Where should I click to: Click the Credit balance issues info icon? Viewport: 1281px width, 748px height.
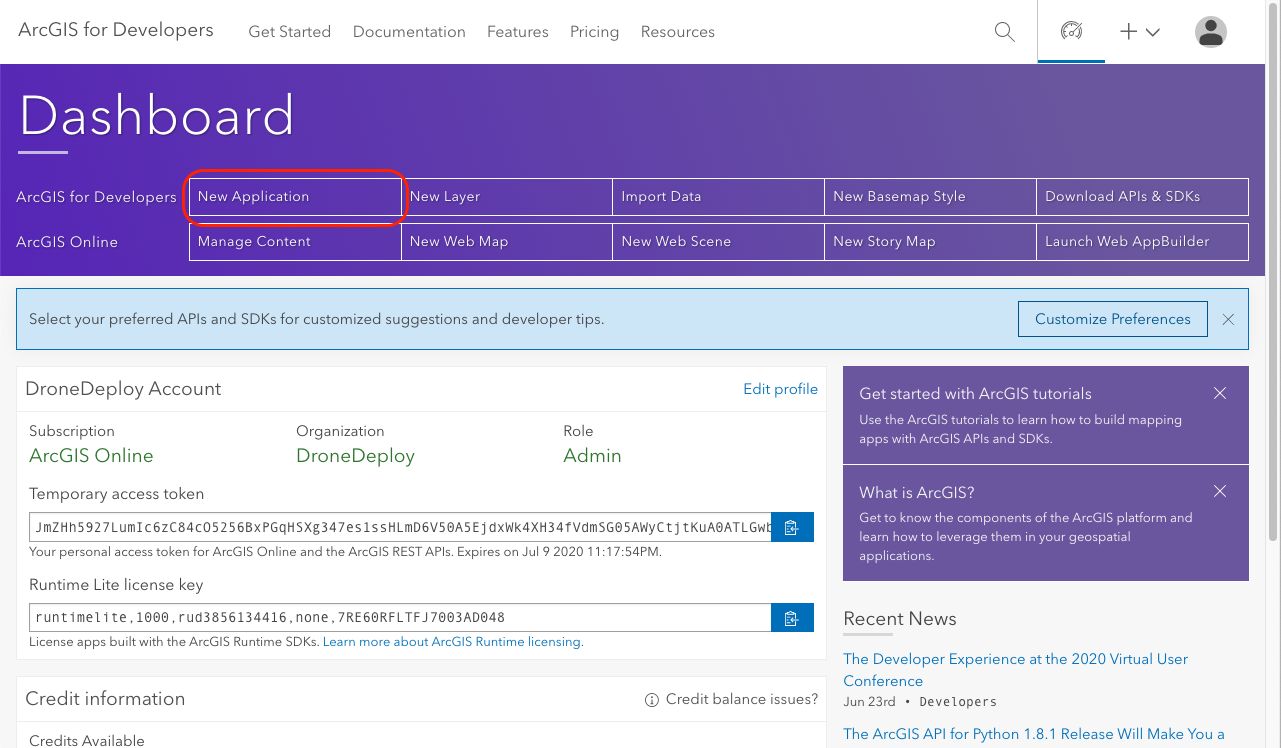click(x=652, y=700)
